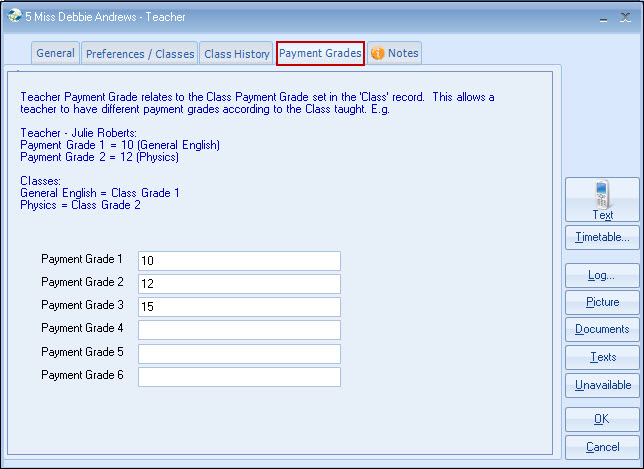Viewport: 644px width, 469px height.
Task: Go to the Class History tab
Action: click(x=236, y=53)
